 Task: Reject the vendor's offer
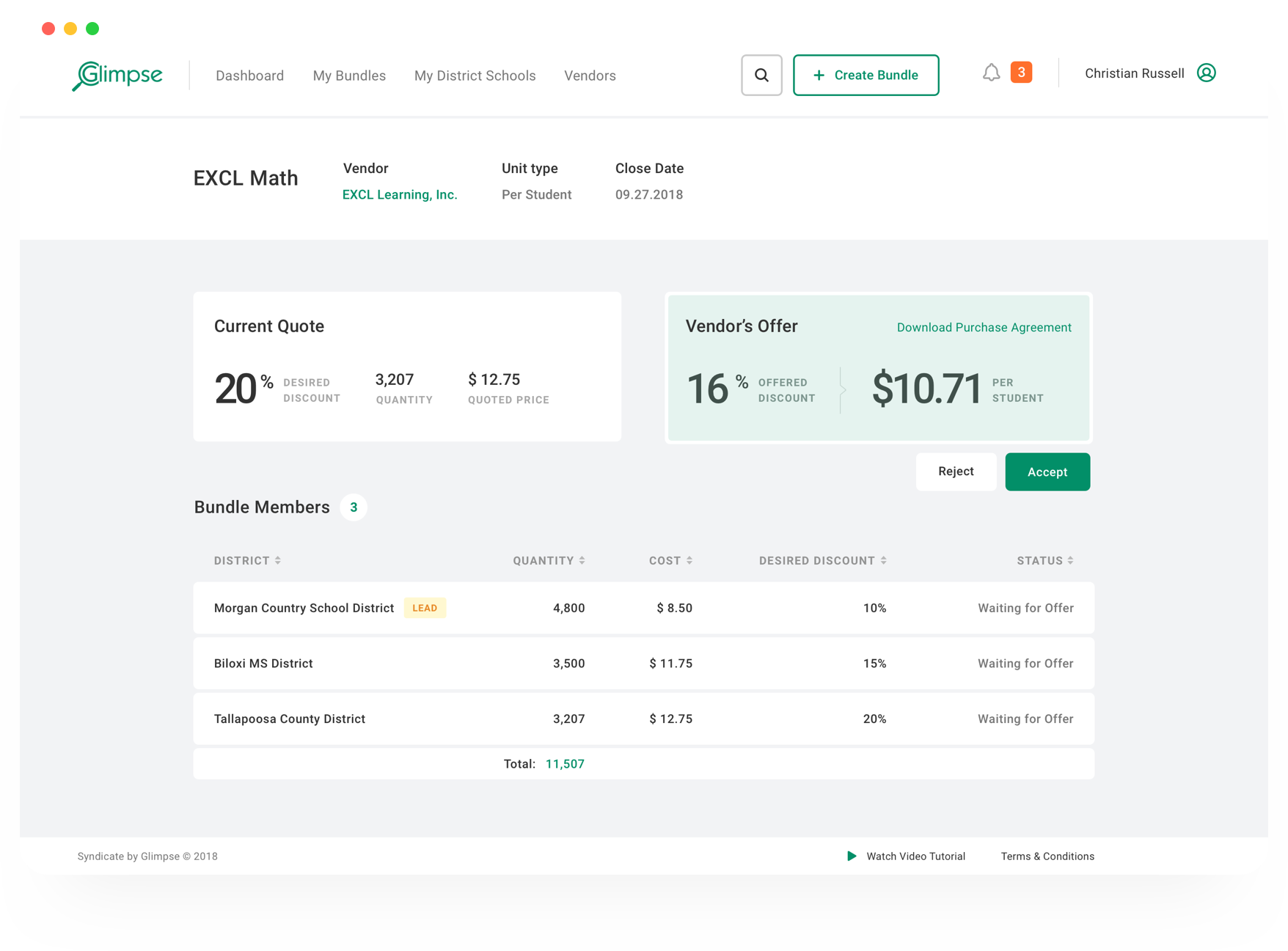click(956, 471)
